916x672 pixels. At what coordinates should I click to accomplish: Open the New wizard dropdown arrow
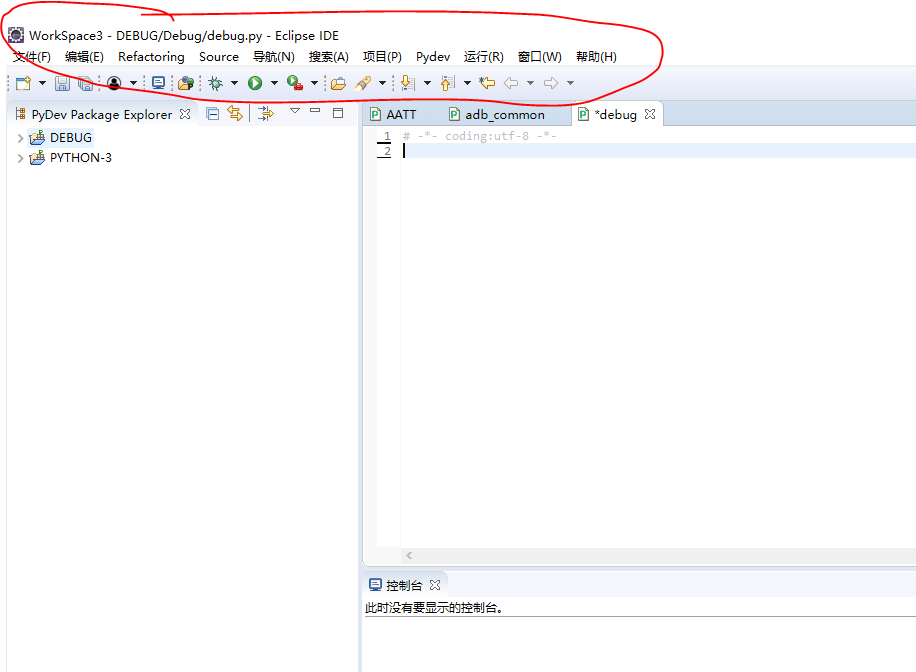pos(42,83)
